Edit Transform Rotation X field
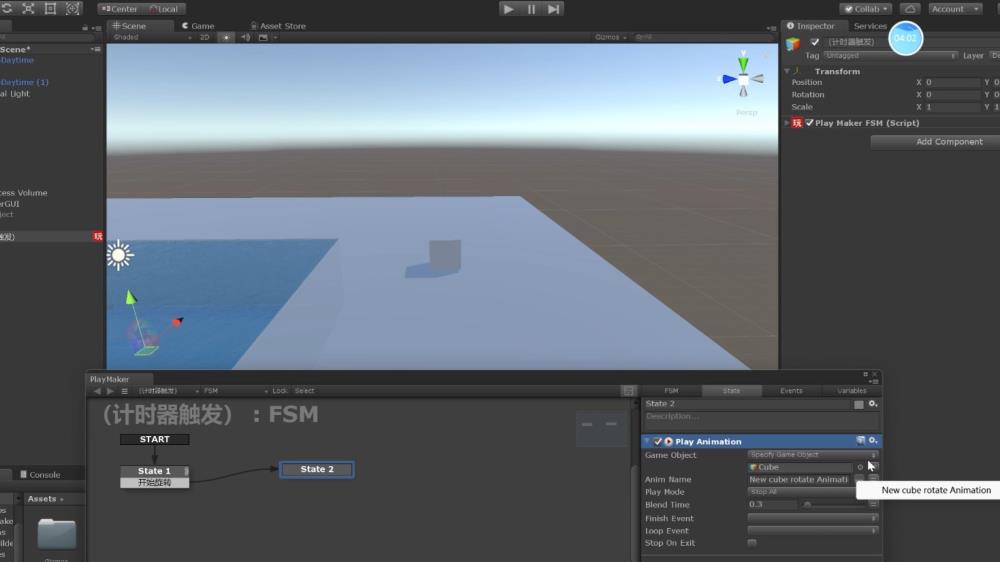1000x562 pixels. (x=952, y=94)
